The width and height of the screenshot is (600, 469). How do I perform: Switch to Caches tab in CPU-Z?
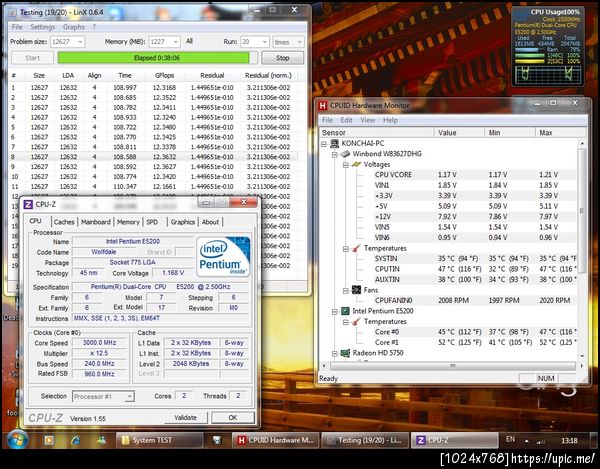[64, 222]
